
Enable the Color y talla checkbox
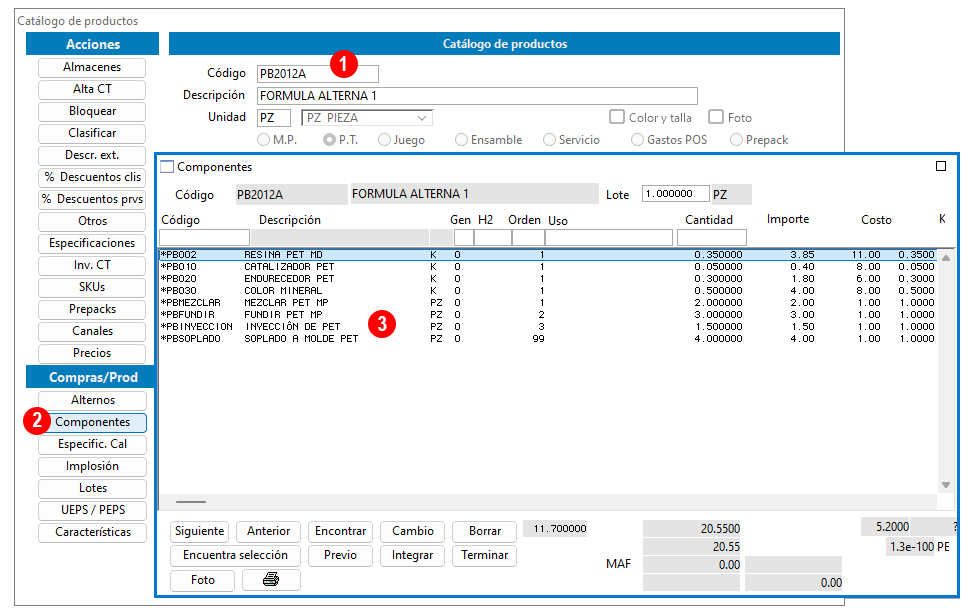[x=617, y=117]
